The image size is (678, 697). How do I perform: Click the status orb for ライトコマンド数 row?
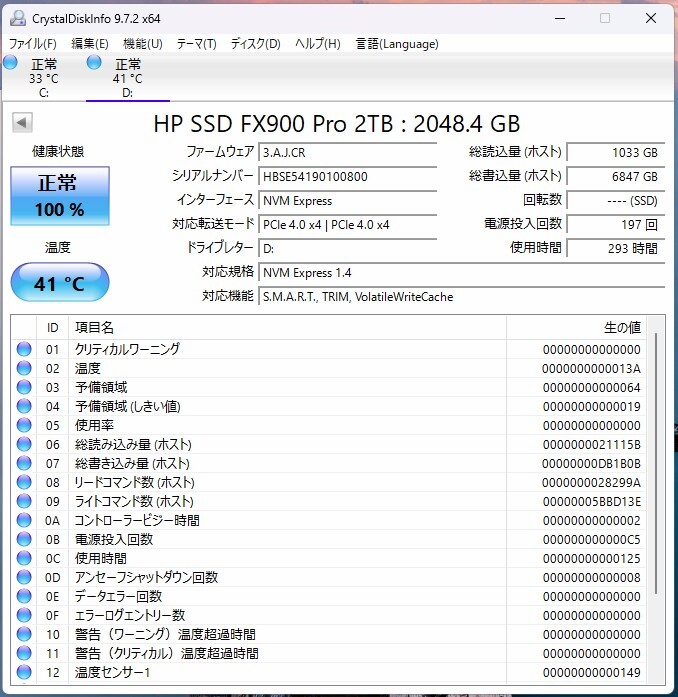[x=24, y=501]
